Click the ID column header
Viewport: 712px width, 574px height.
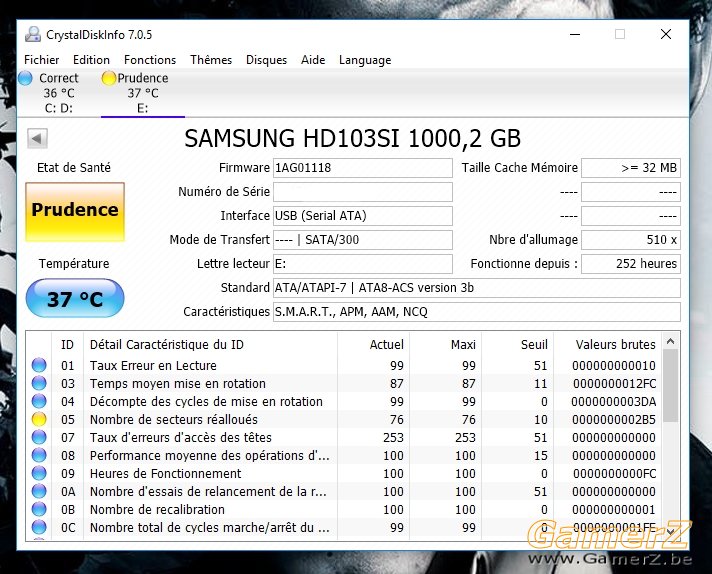click(67, 345)
